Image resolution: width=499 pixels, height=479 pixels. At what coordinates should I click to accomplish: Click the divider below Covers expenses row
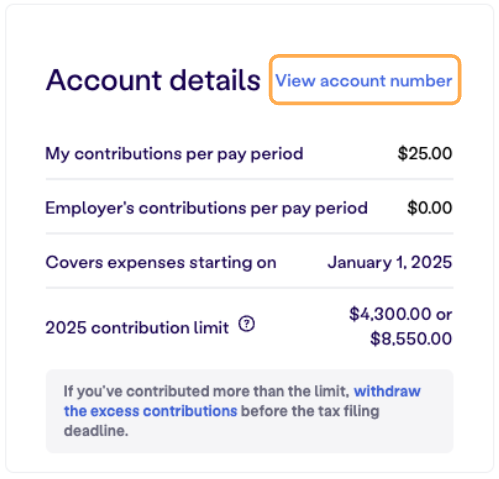(x=249, y=288)
